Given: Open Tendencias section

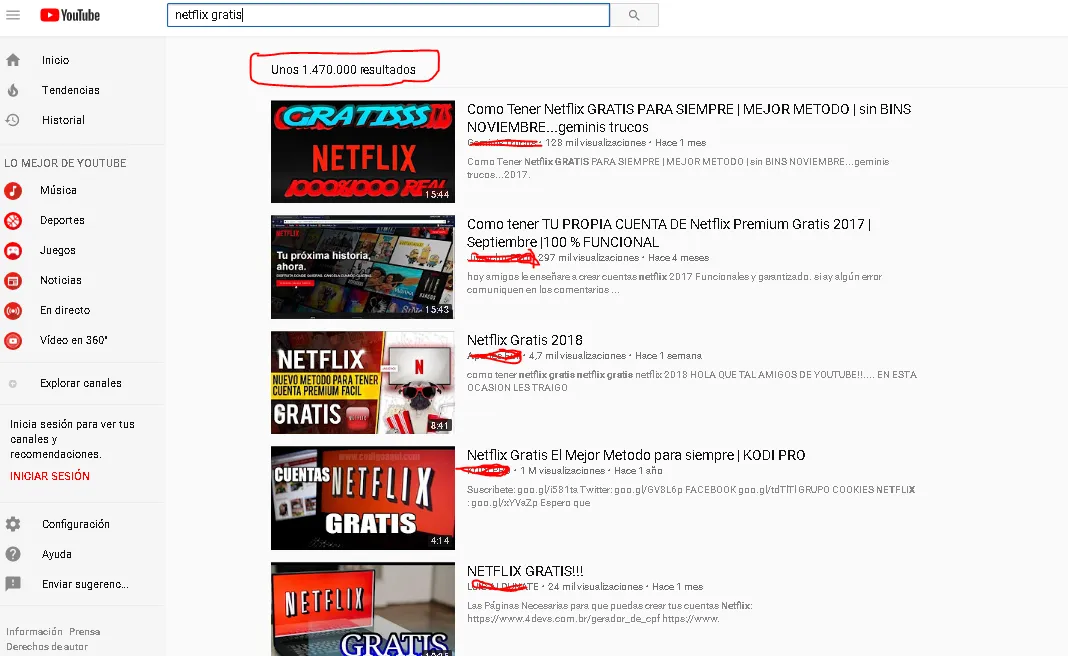Looking at the screenshot, I should coord(71,90).
